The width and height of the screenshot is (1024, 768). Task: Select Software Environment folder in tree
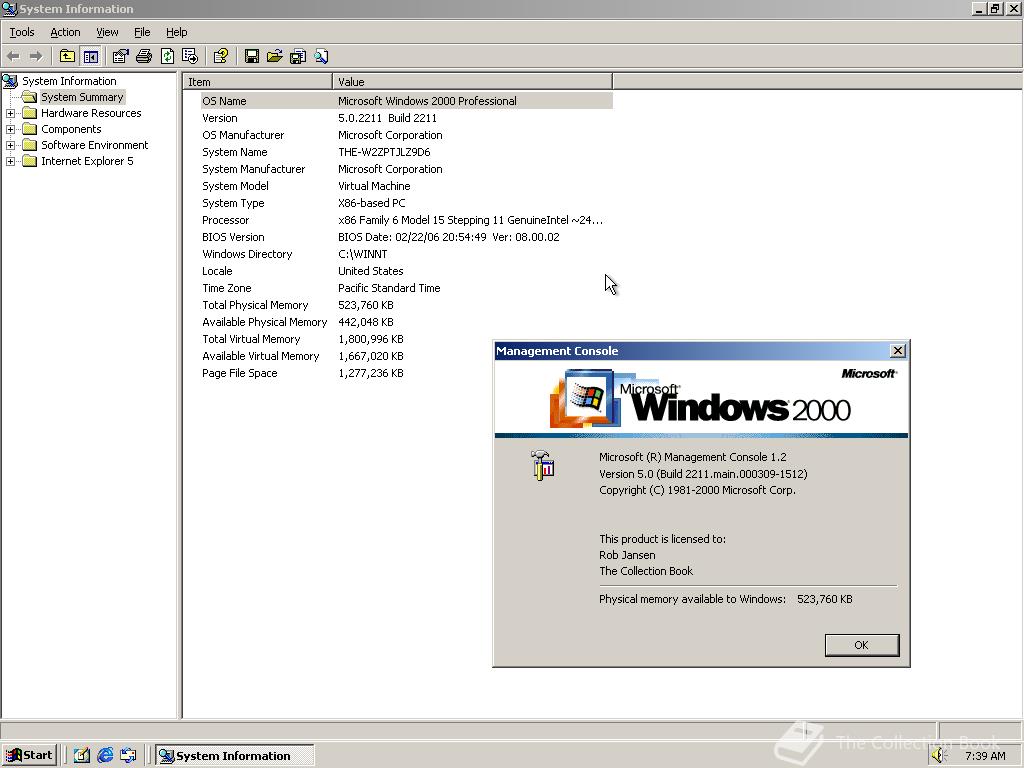(95, 145)
